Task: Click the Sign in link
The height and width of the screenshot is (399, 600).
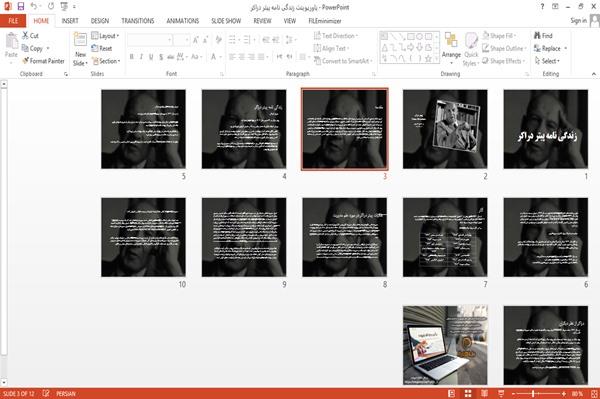Action: coord(579,21)
